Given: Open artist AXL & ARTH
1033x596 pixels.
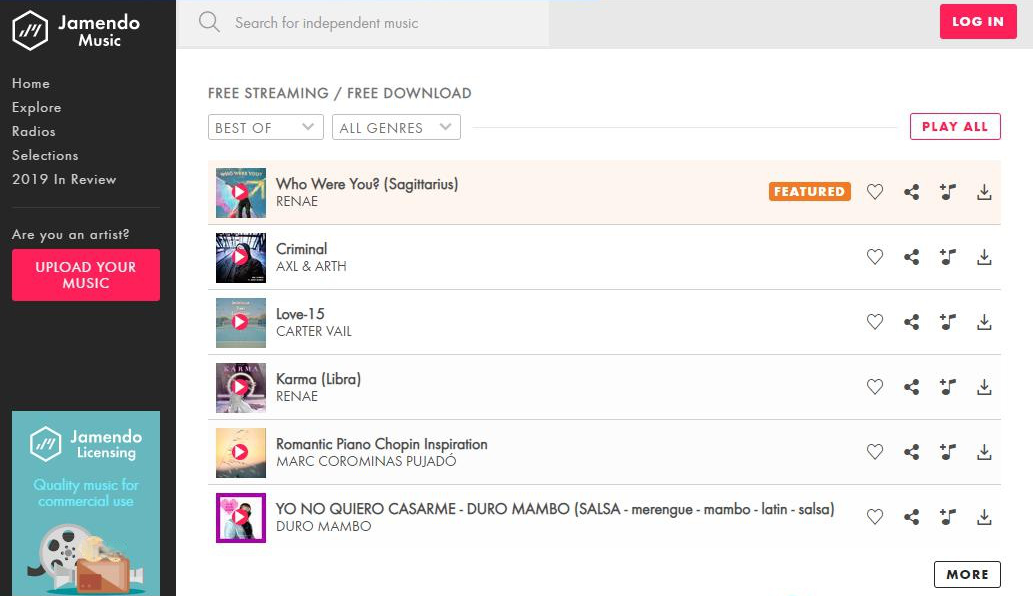Looking at the screenshot, I should coord(311,266).
